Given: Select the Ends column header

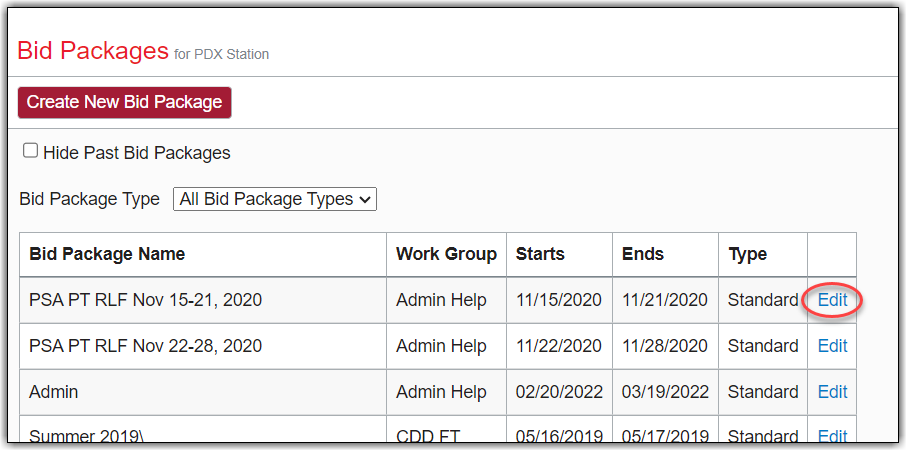Looking at the screenshot, I should point(642,254).
